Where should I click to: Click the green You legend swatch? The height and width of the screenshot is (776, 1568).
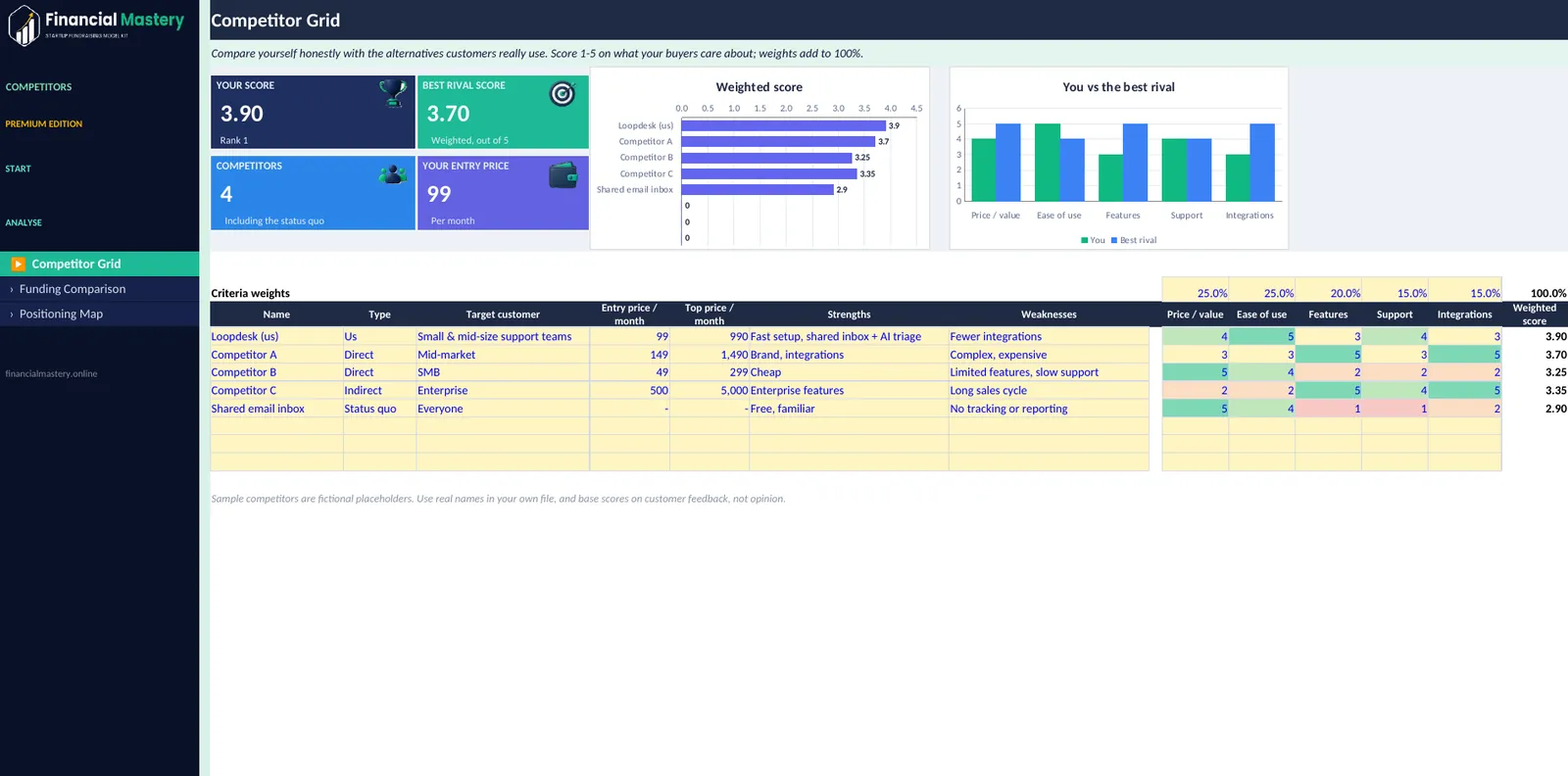tap(1084, 240)
